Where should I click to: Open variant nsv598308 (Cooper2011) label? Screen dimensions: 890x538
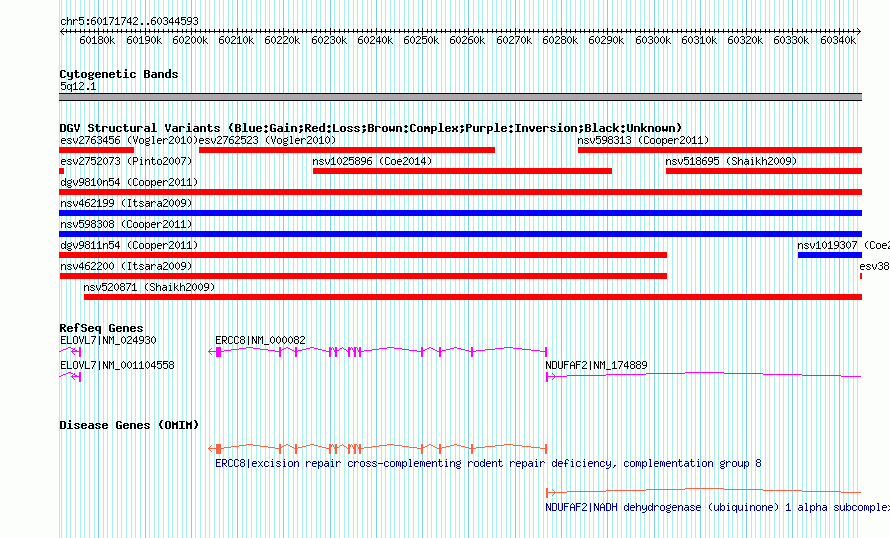pos(126,224)
